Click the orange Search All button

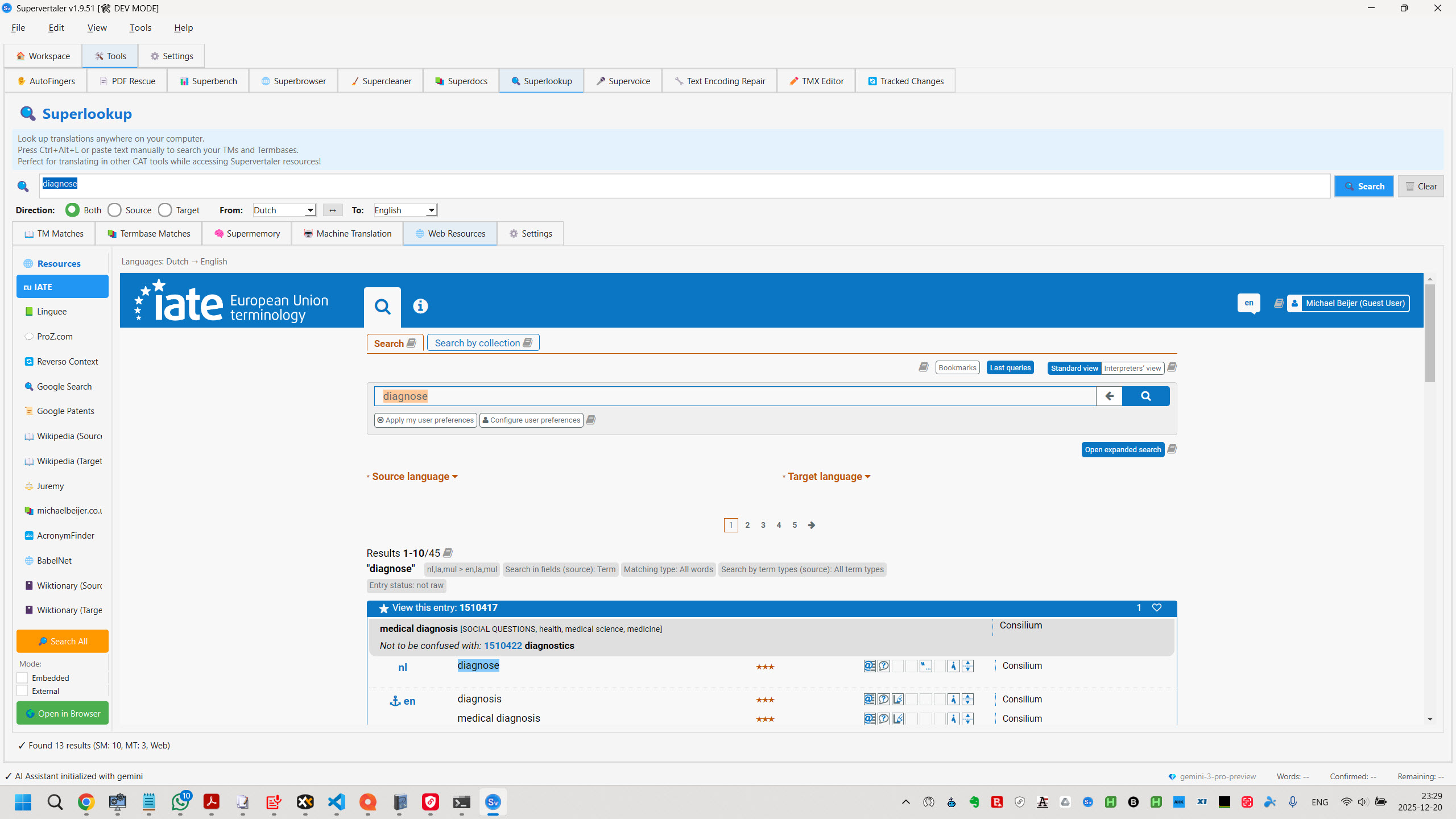point(63,641)
